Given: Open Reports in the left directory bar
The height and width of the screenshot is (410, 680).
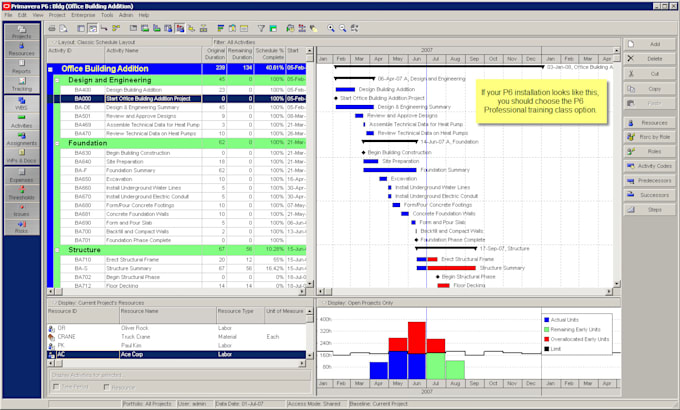Looking at the screenshot, I should (22, 67).
